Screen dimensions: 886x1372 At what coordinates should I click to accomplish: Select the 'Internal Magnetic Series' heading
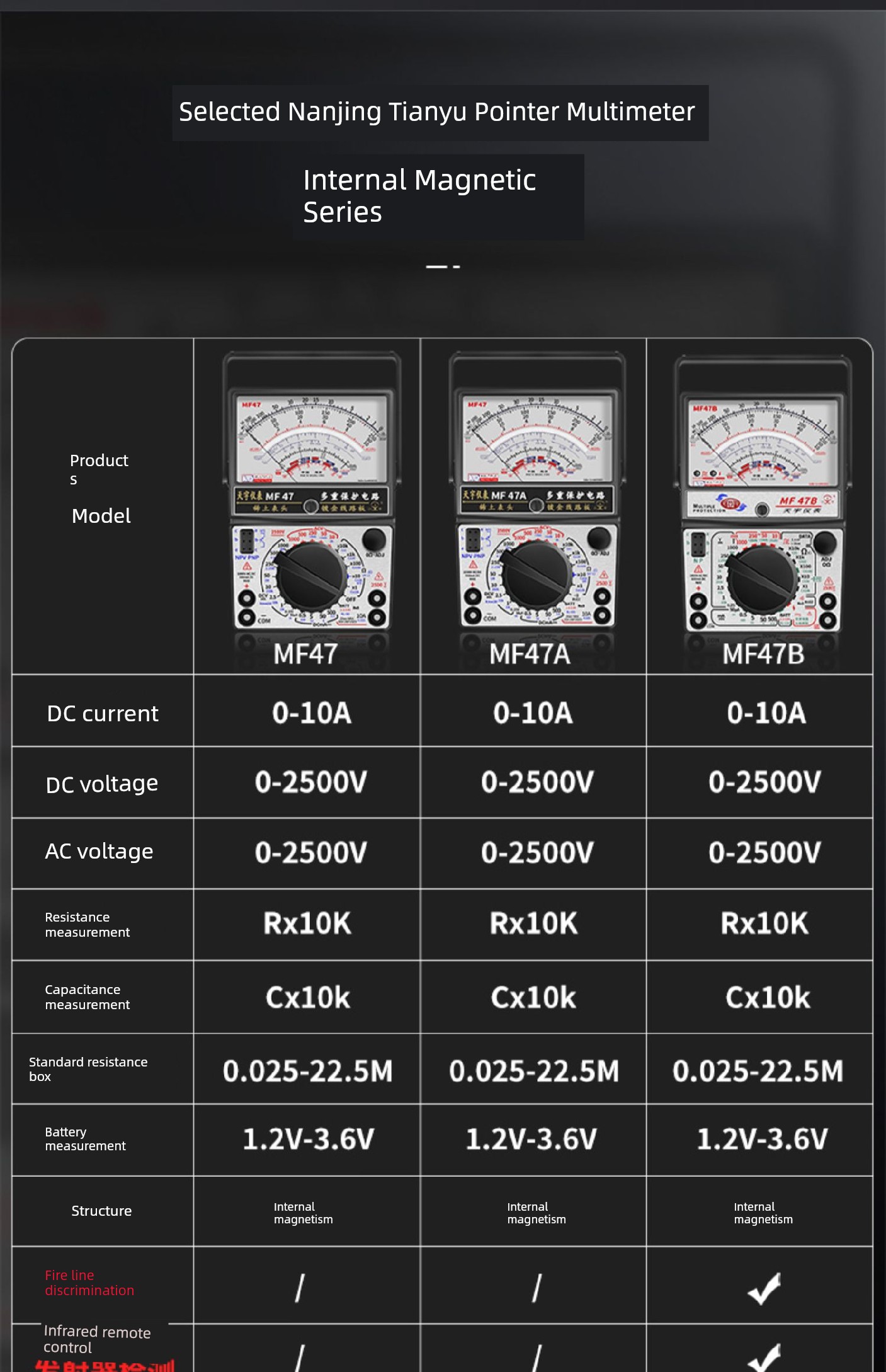(x=419, y=196)
